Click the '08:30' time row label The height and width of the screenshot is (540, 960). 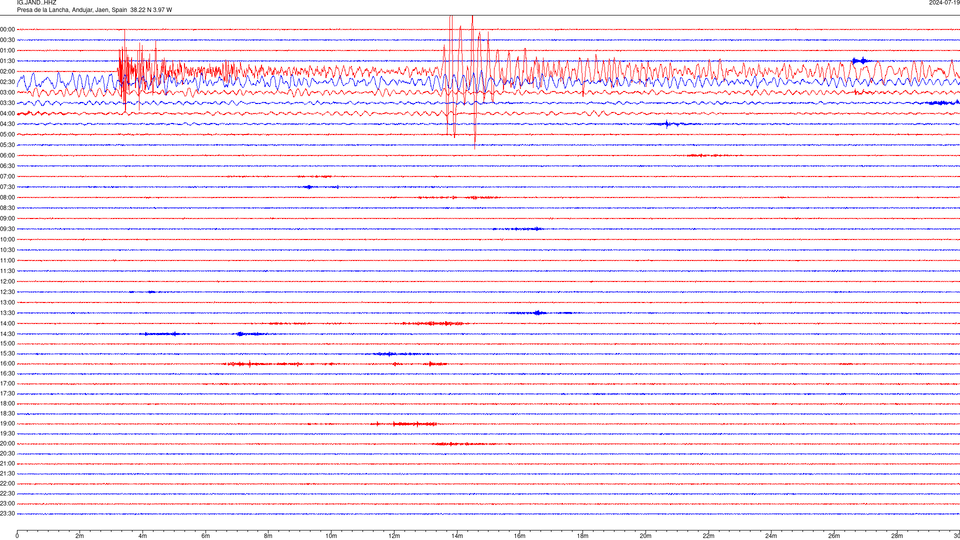(7, 208)
